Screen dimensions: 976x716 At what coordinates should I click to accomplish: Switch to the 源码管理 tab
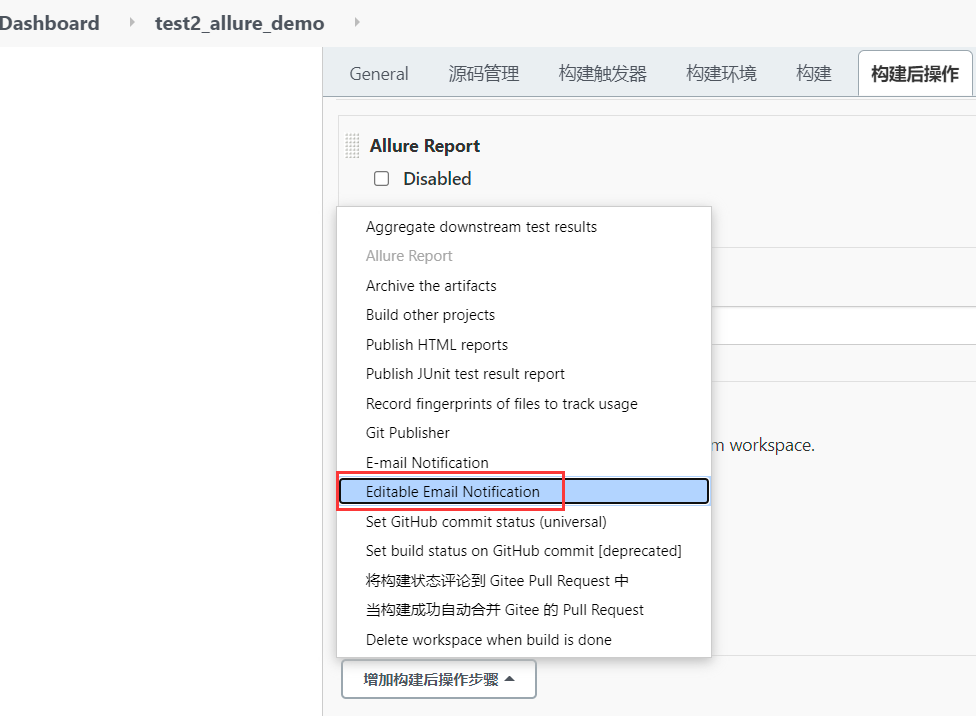484,73
